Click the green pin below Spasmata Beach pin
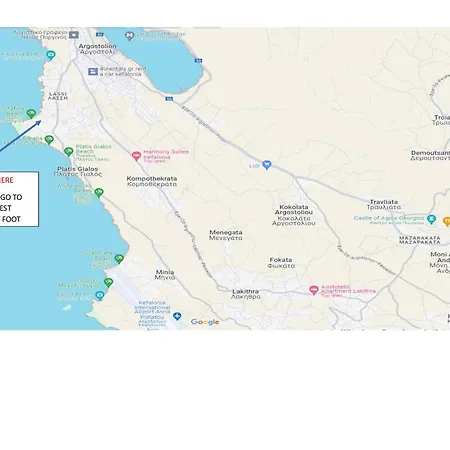 108,283
